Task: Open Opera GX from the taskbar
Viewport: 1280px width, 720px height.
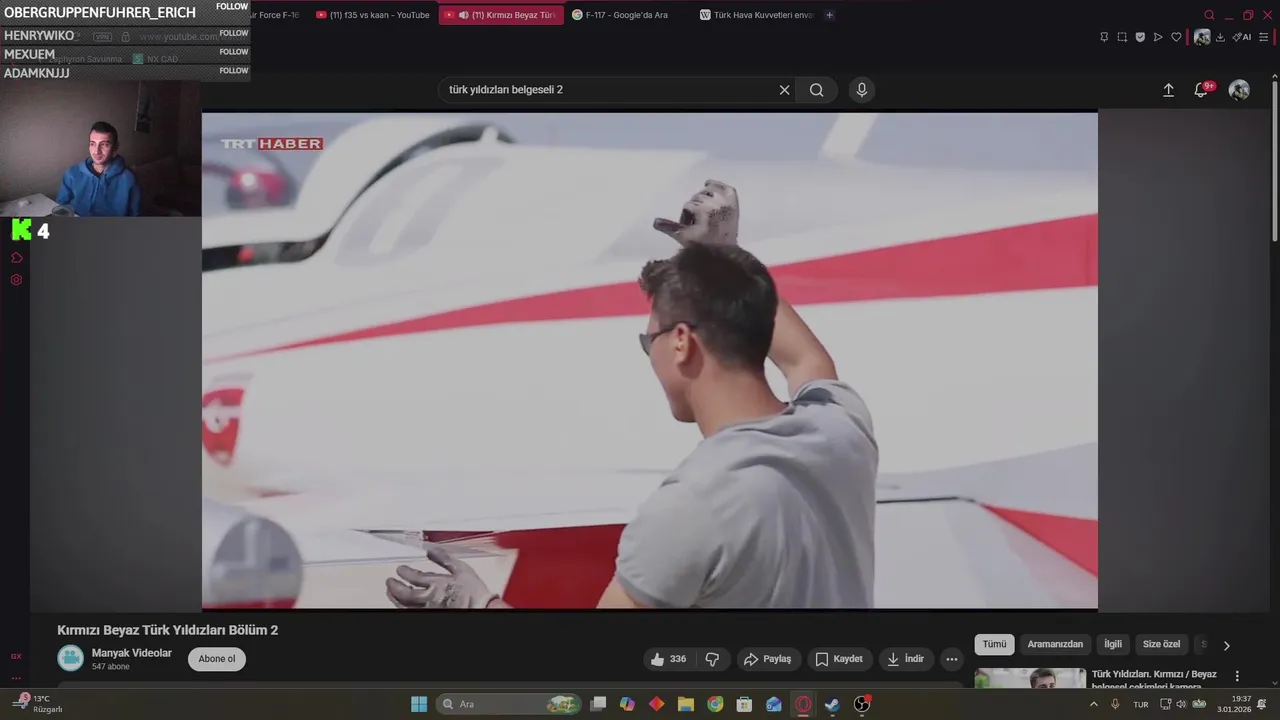Action: pos(803,704)
